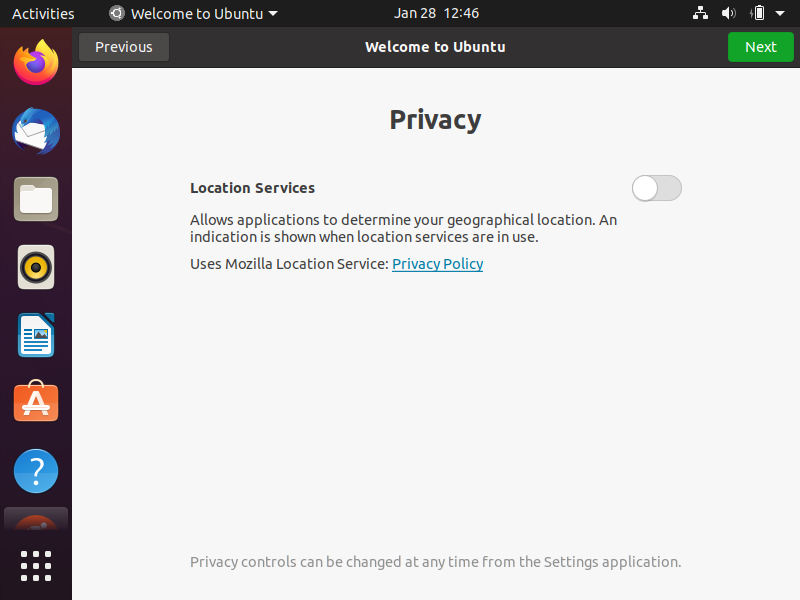Expand the system menu arrow
The height and width of the screenshot is (600, 800).
coord(780,14)
